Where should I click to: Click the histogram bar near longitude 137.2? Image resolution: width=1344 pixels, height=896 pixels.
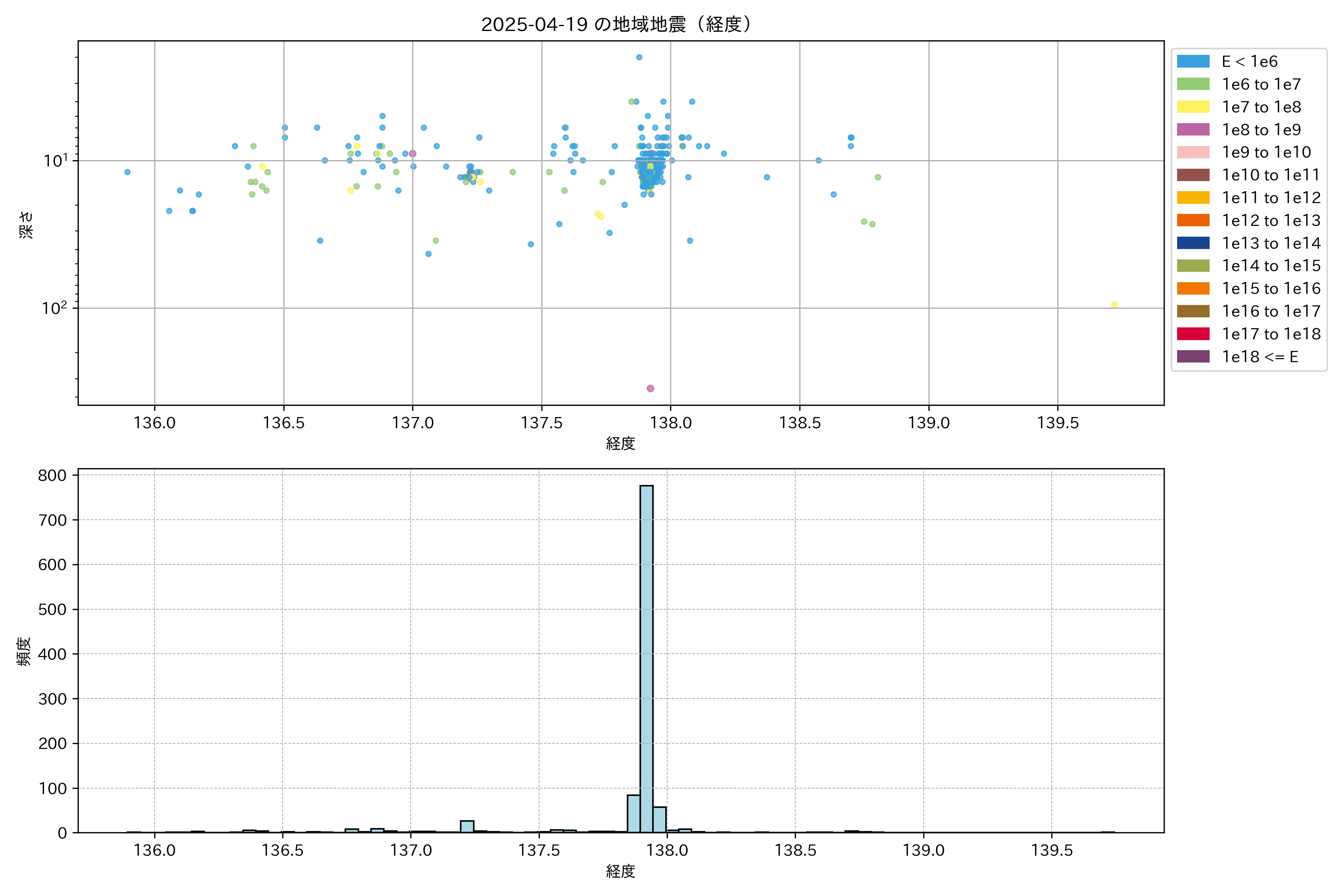coord(467,826)
